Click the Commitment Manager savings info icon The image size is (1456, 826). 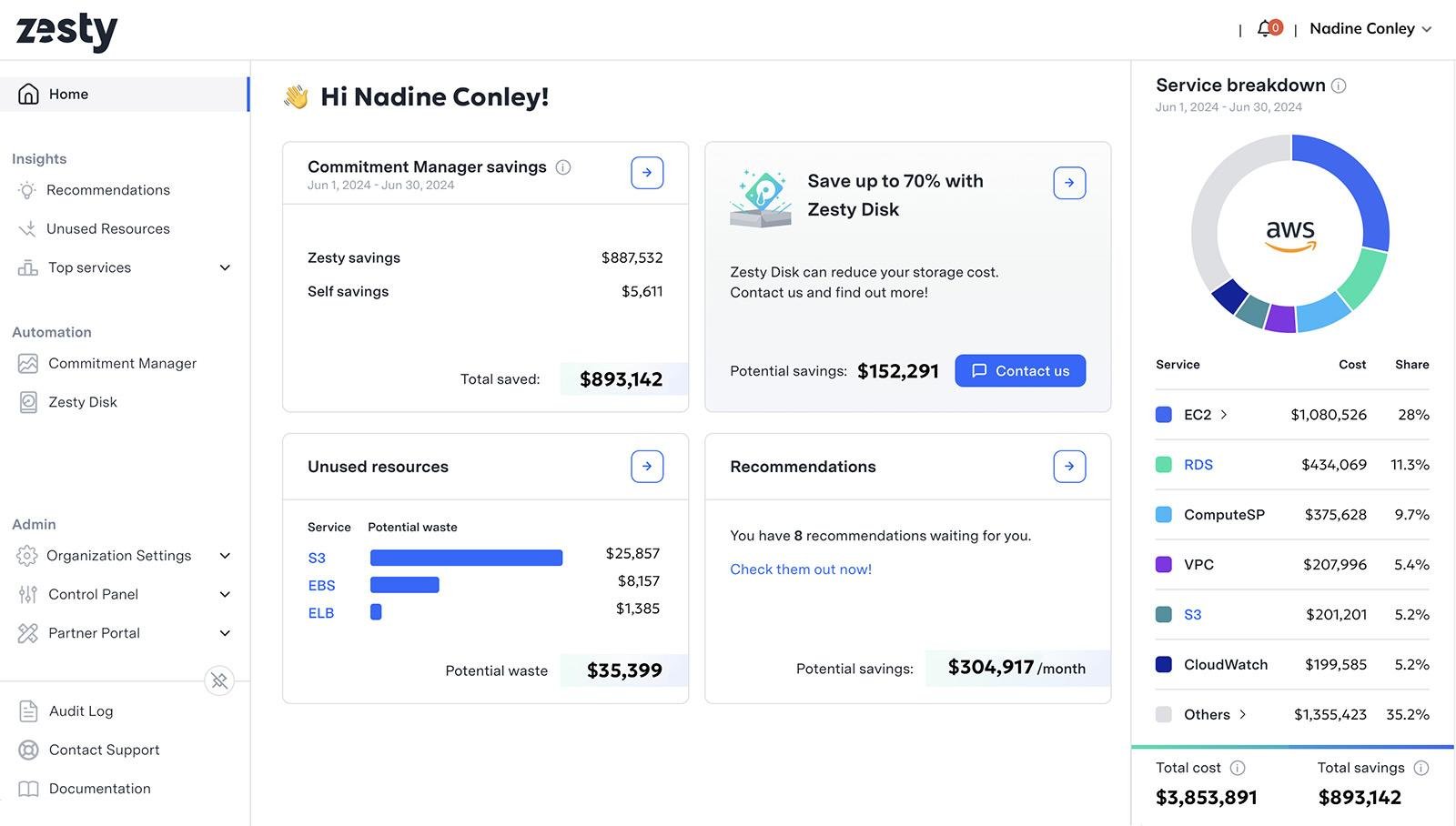tap(563, 167)
